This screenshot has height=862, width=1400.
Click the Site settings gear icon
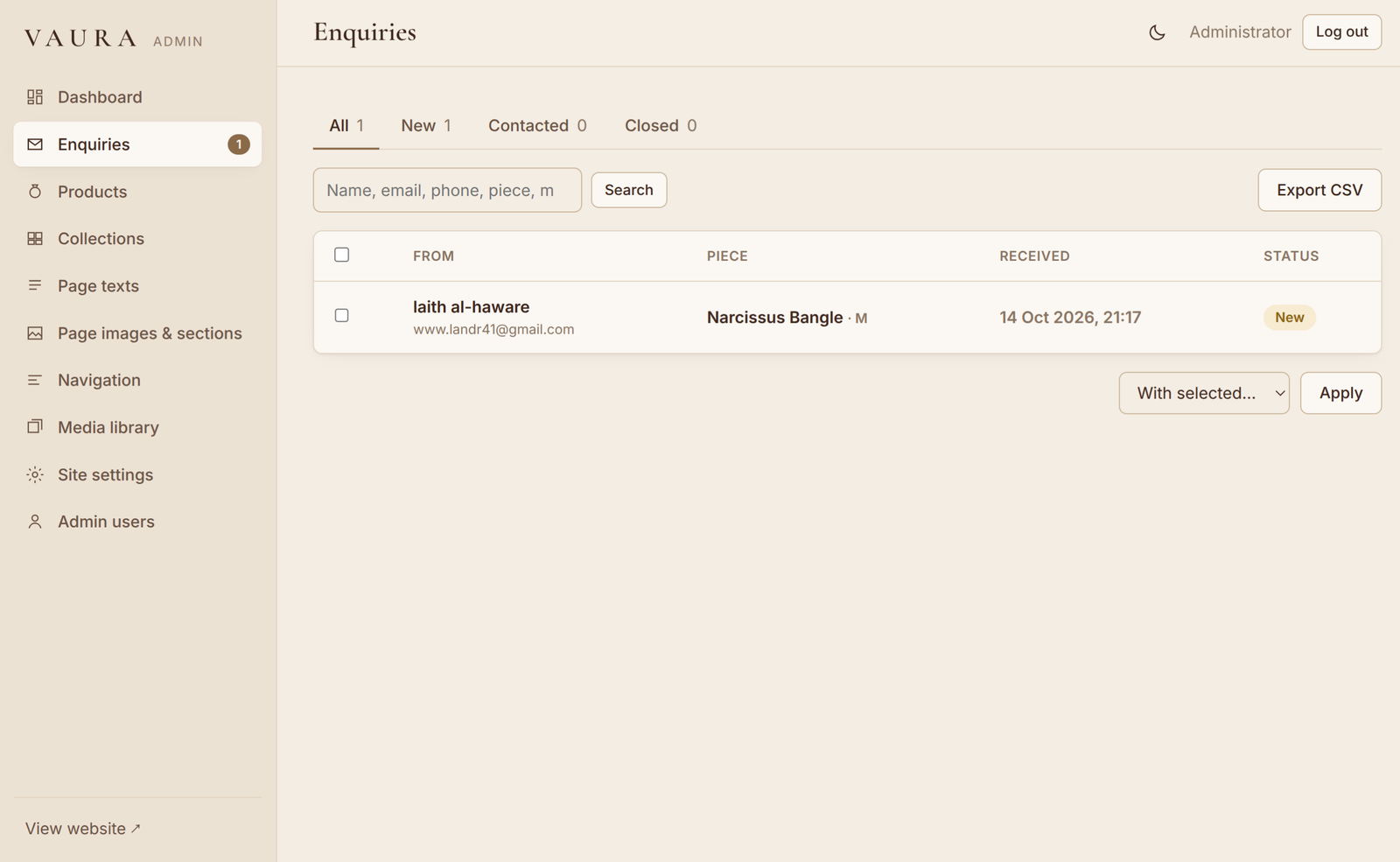click(35, 474)
